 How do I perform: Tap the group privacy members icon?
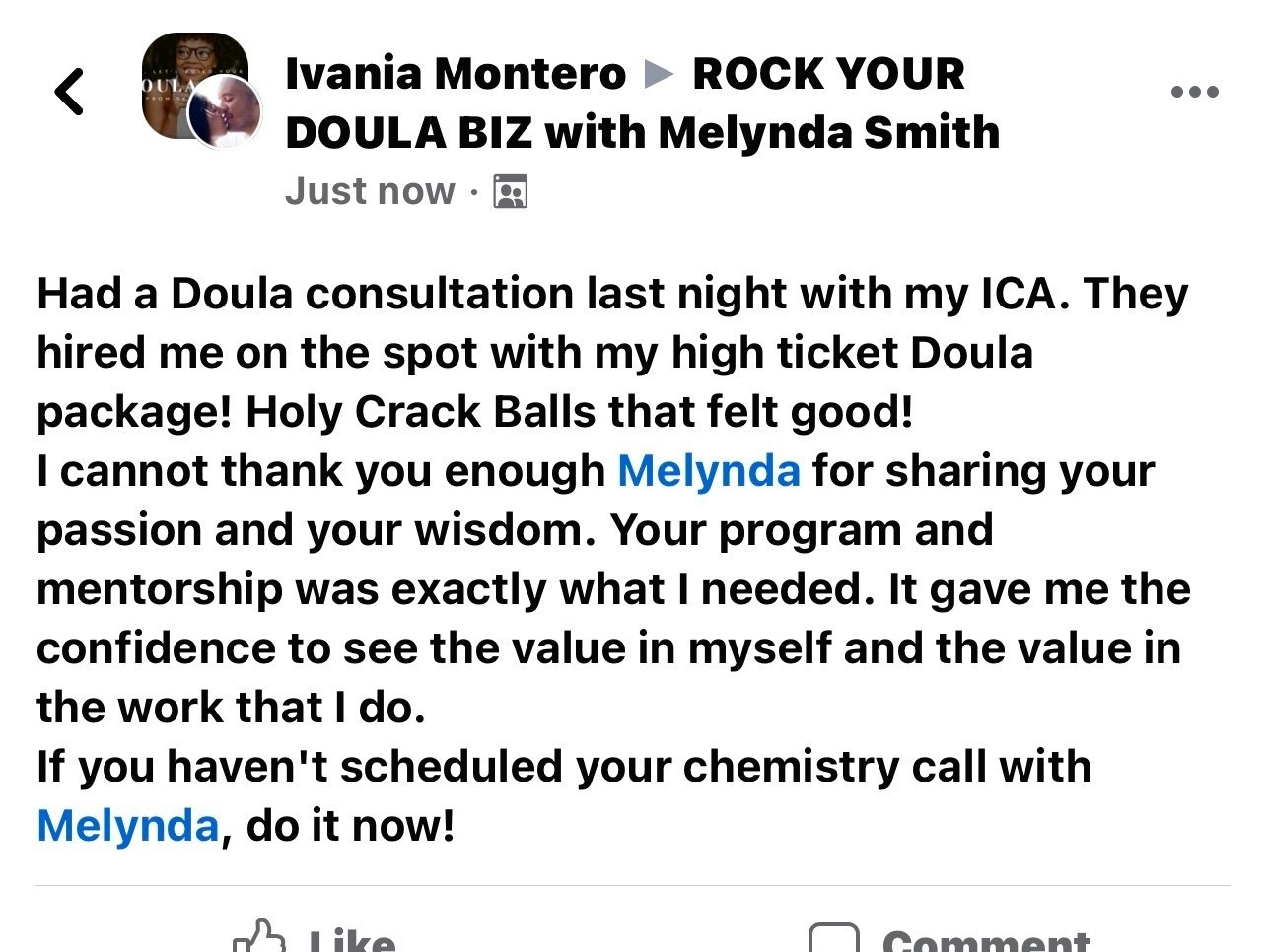[x=510, y=191]
